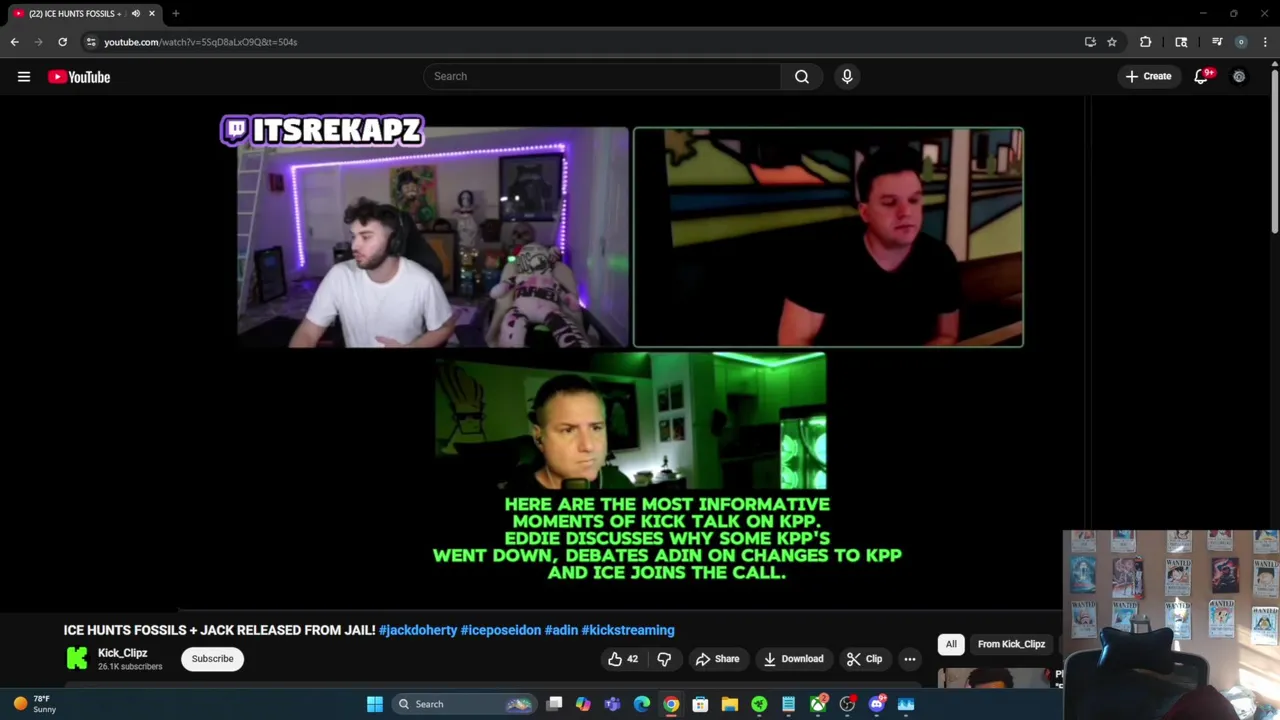Click the YouTube search magnifier button
Image resolution: width=1280 pixels, height=720 pixels.
click(802, 76)
